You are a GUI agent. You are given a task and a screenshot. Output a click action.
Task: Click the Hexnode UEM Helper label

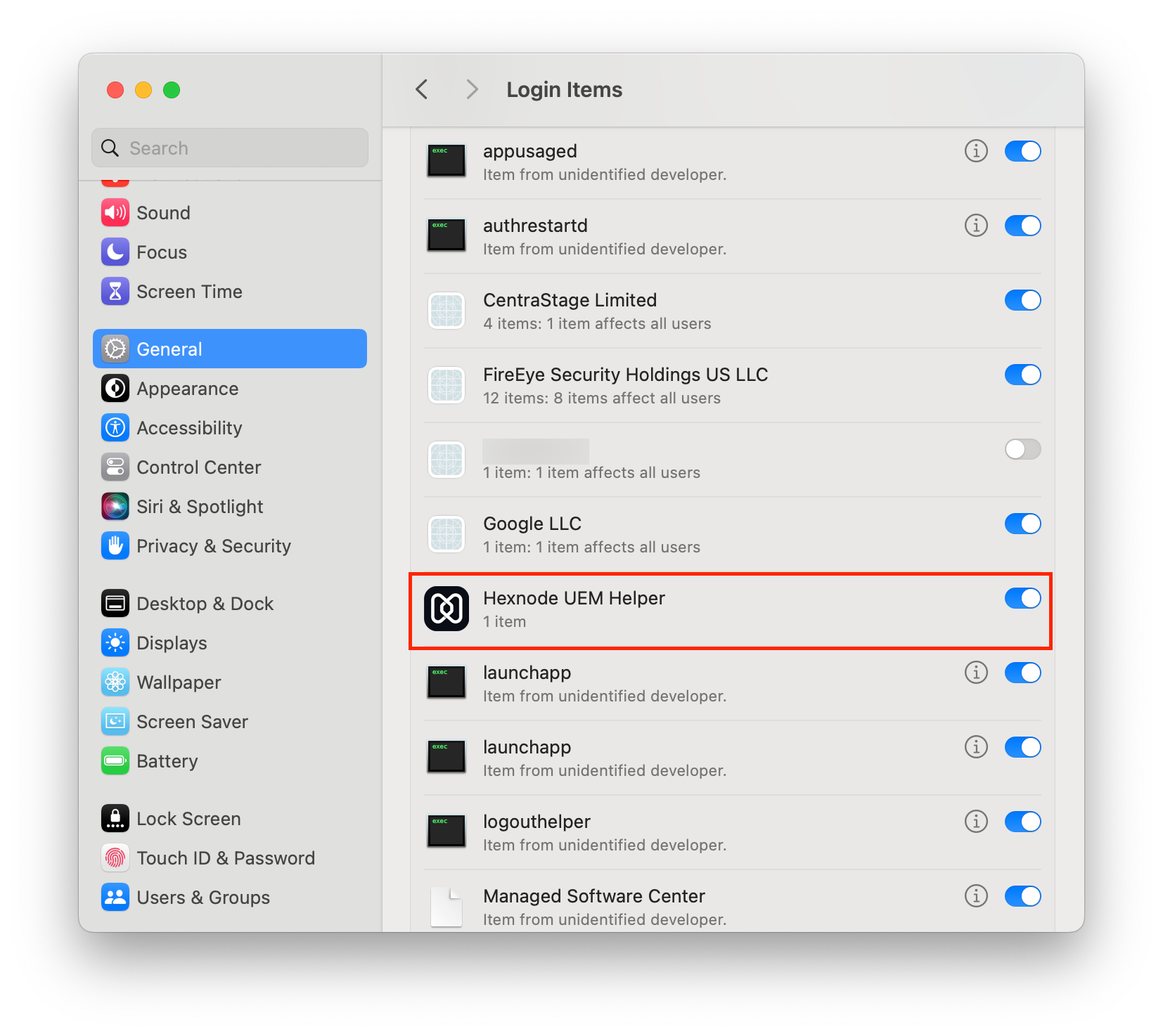click(574, 598)
